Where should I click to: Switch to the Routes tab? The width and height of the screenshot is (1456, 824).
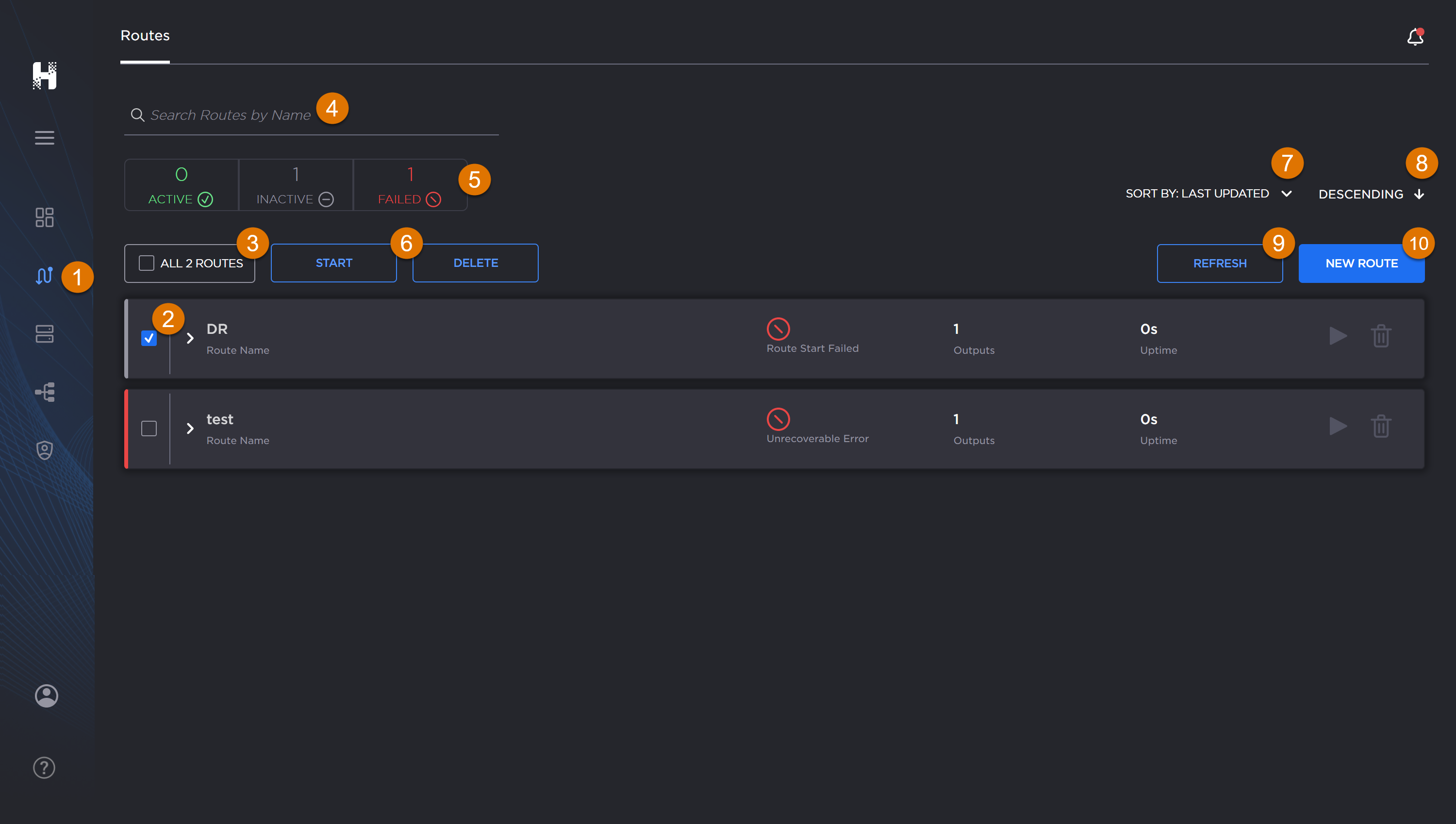click(145, 35)
